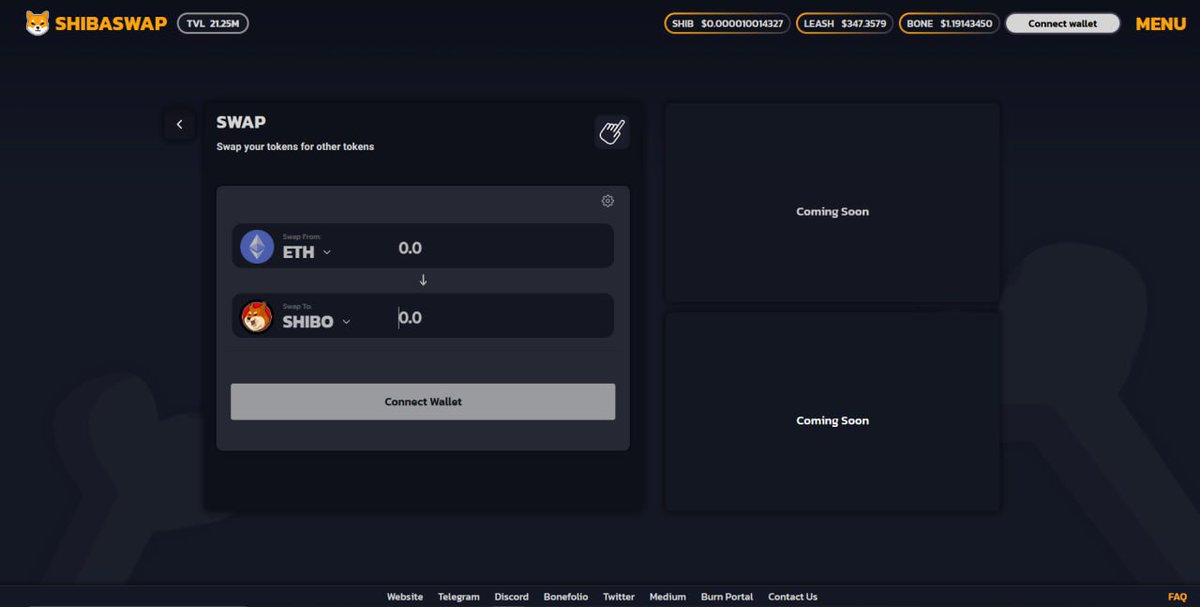
Task: Click the Swap From amount field
Action: (x=500, y=247)
